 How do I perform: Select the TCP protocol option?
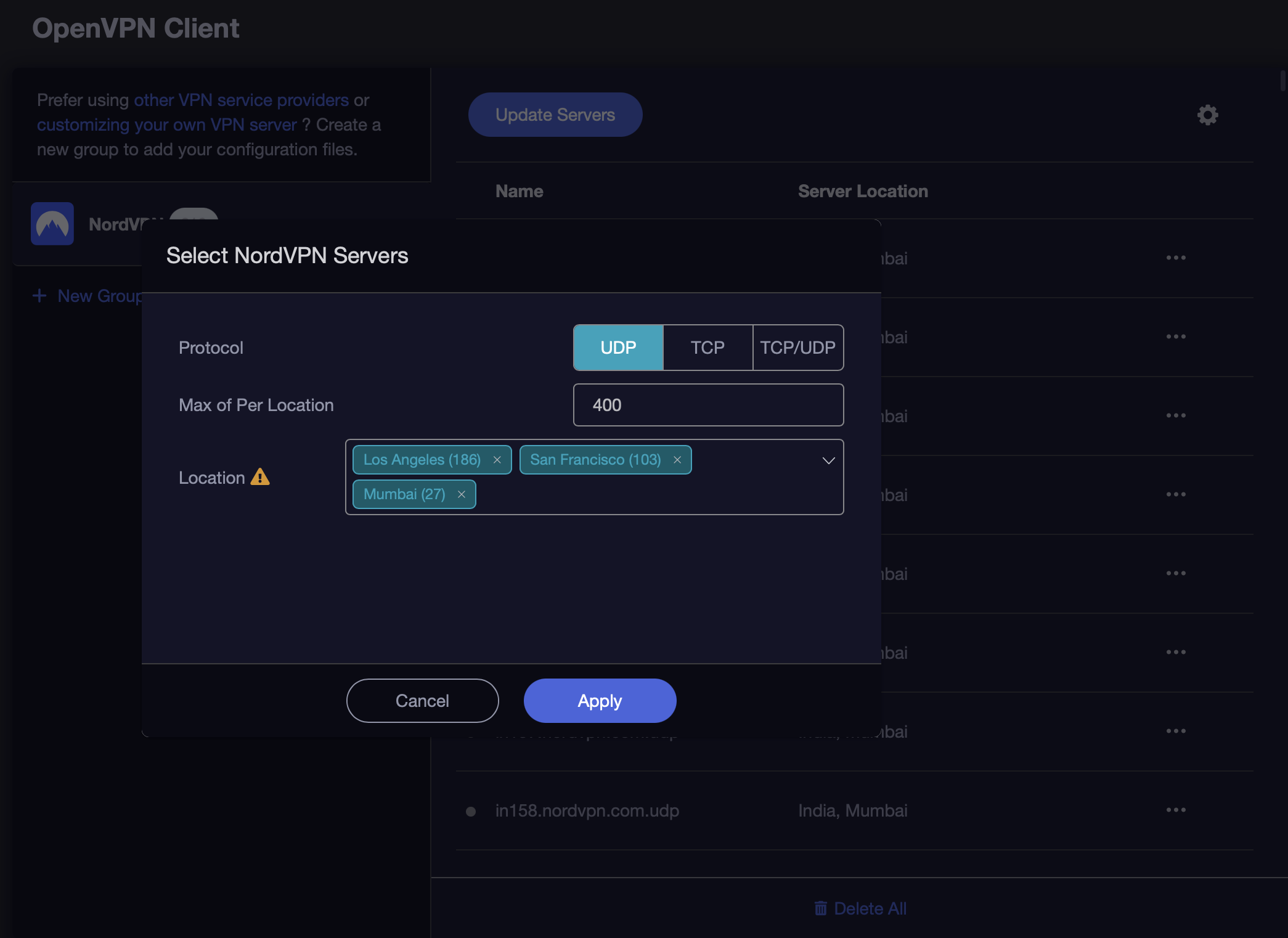(x=707, y=348)
